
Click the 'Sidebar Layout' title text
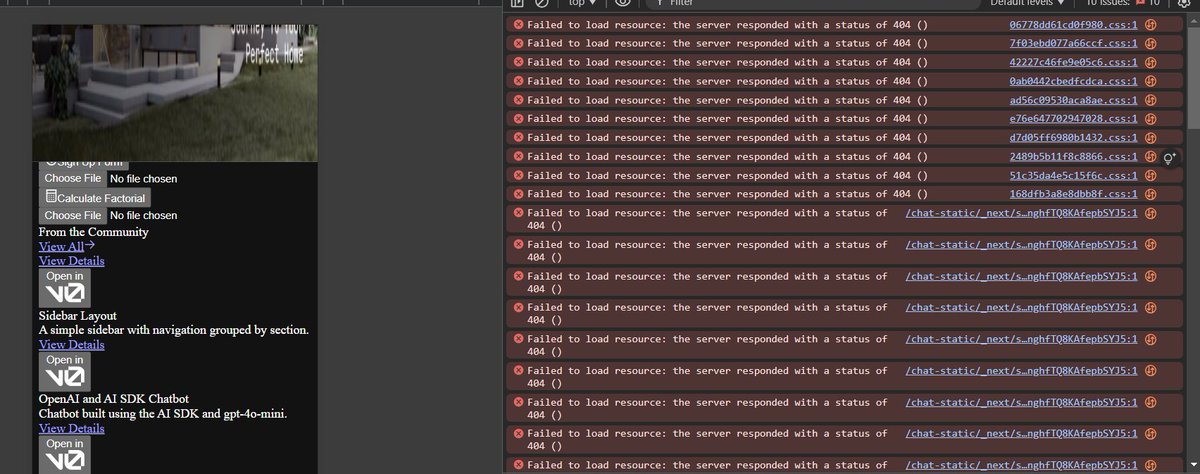[78, 315]
